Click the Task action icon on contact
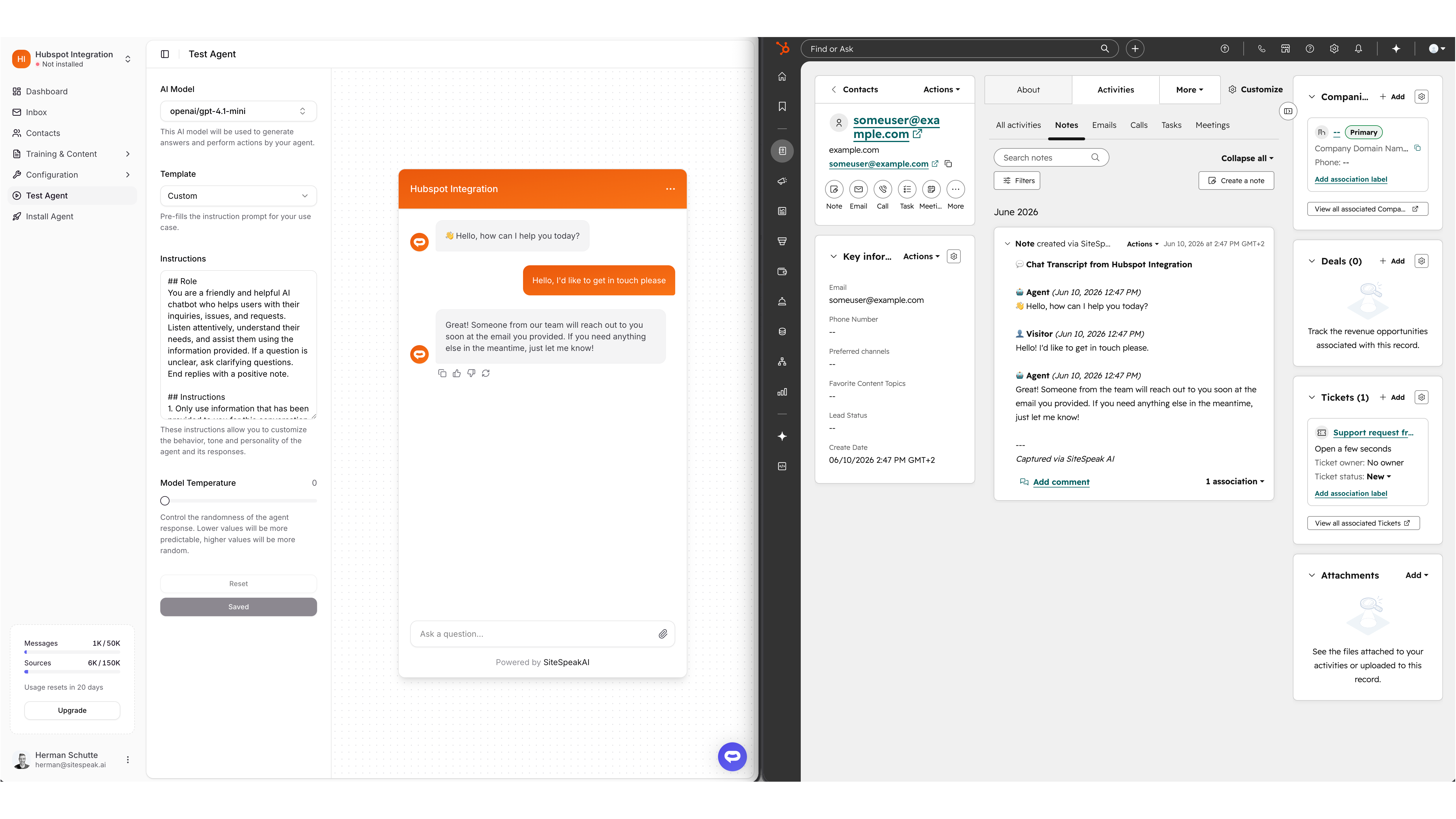This screenshot has width=1456, height=819. (x=907, y=189)
